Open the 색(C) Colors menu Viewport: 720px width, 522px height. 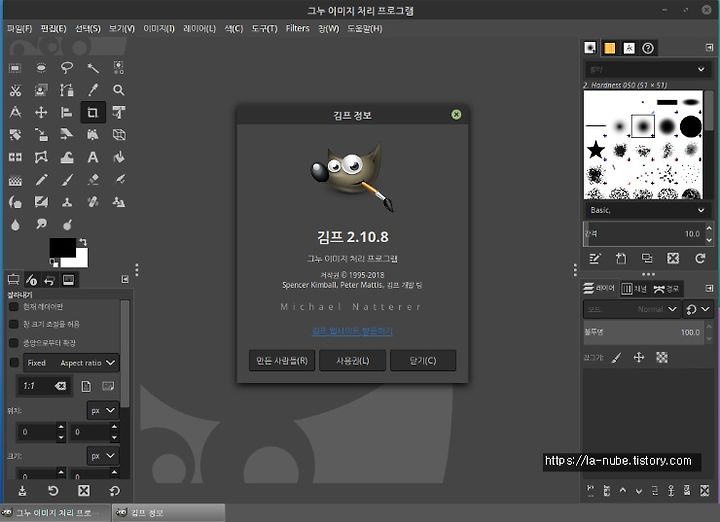coord(233,28)
